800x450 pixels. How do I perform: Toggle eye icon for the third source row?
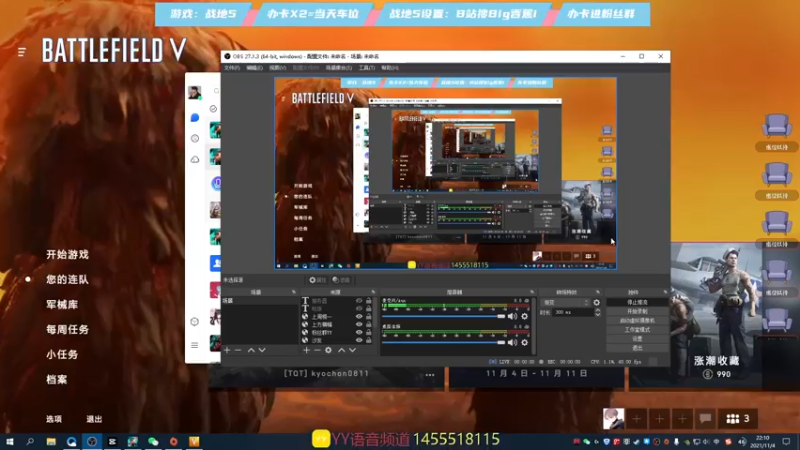359,316
